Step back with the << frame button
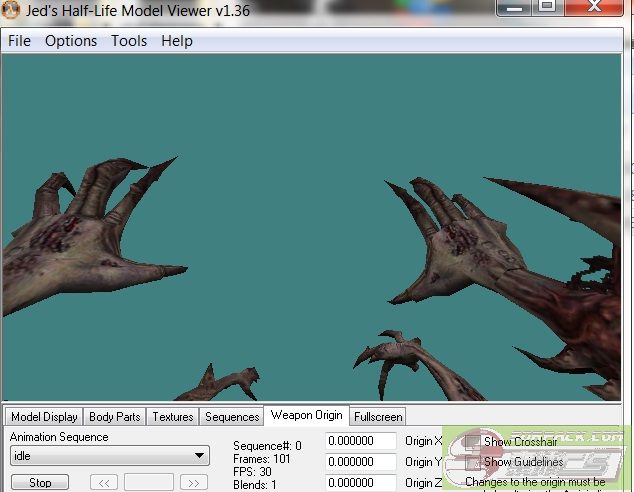The image size is (634, 492). 104,483
